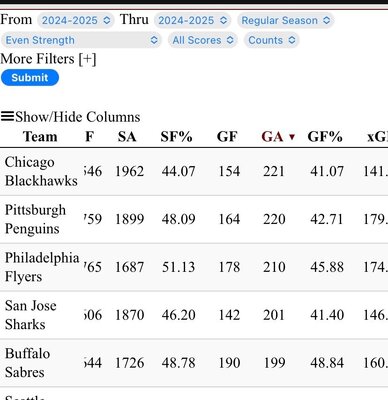The width and height of the screenshot is (388, 400).
Task: Open the All Scores dropdown
Action: 202,40
